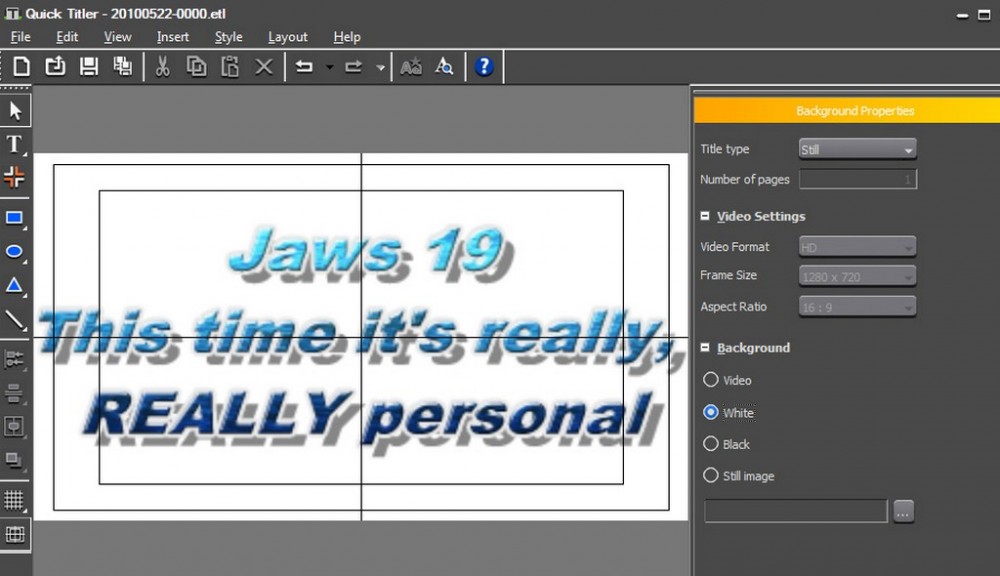This screenshot has width=1000, height=576.
Task: Open an existing title file
Action: point(55,66)
